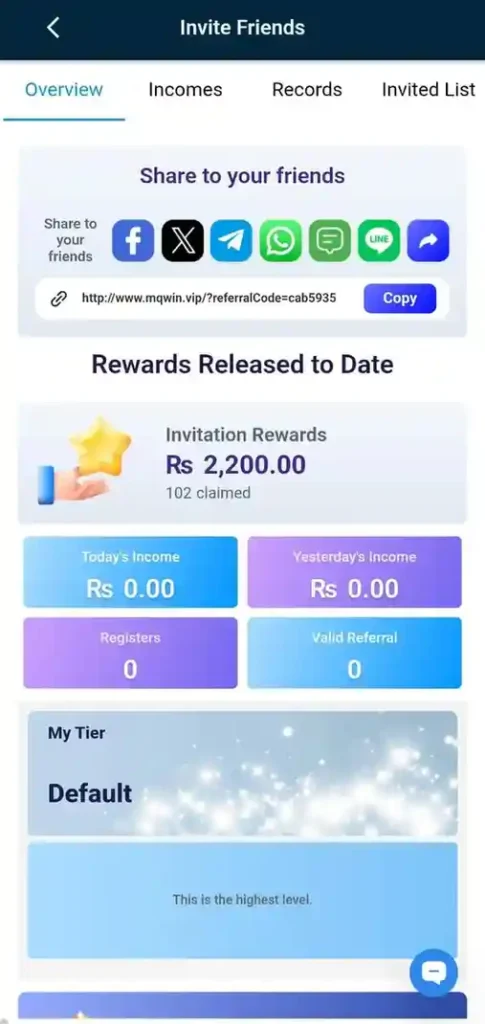Tap the Today's Income card
This screenshot has width=485, height=1024.
131,572
